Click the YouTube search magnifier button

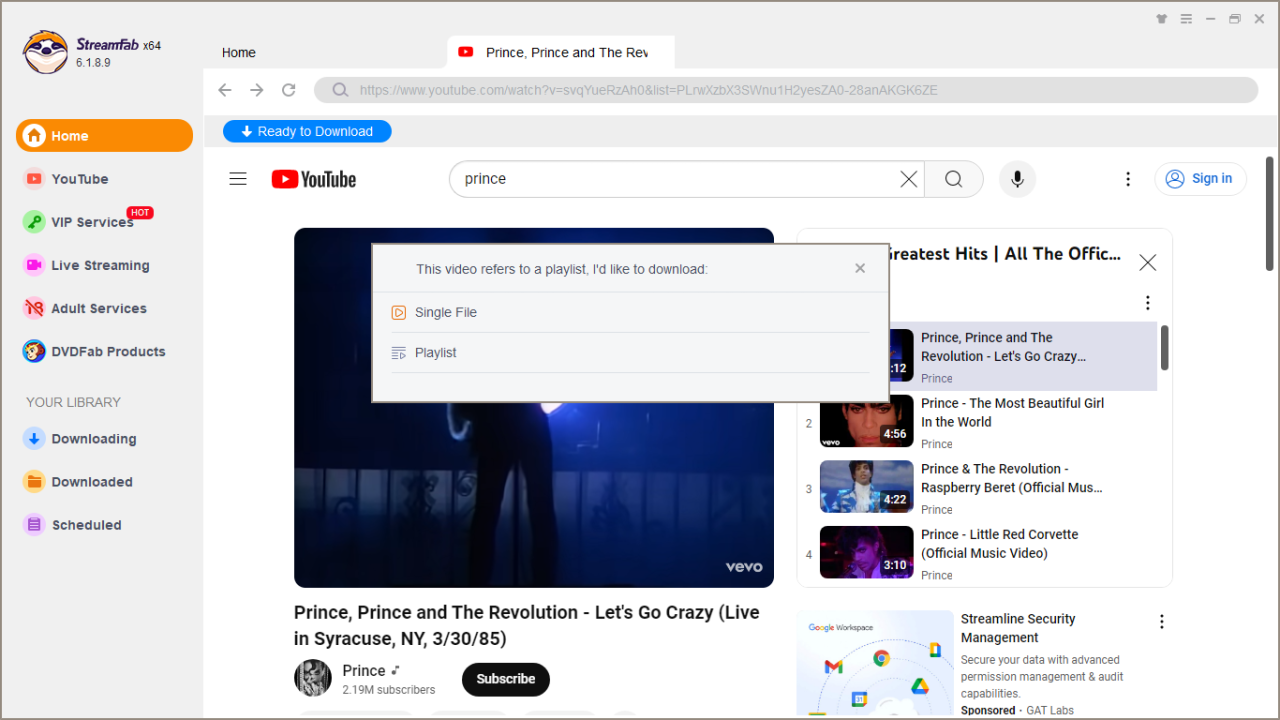[x=954, y=179]
